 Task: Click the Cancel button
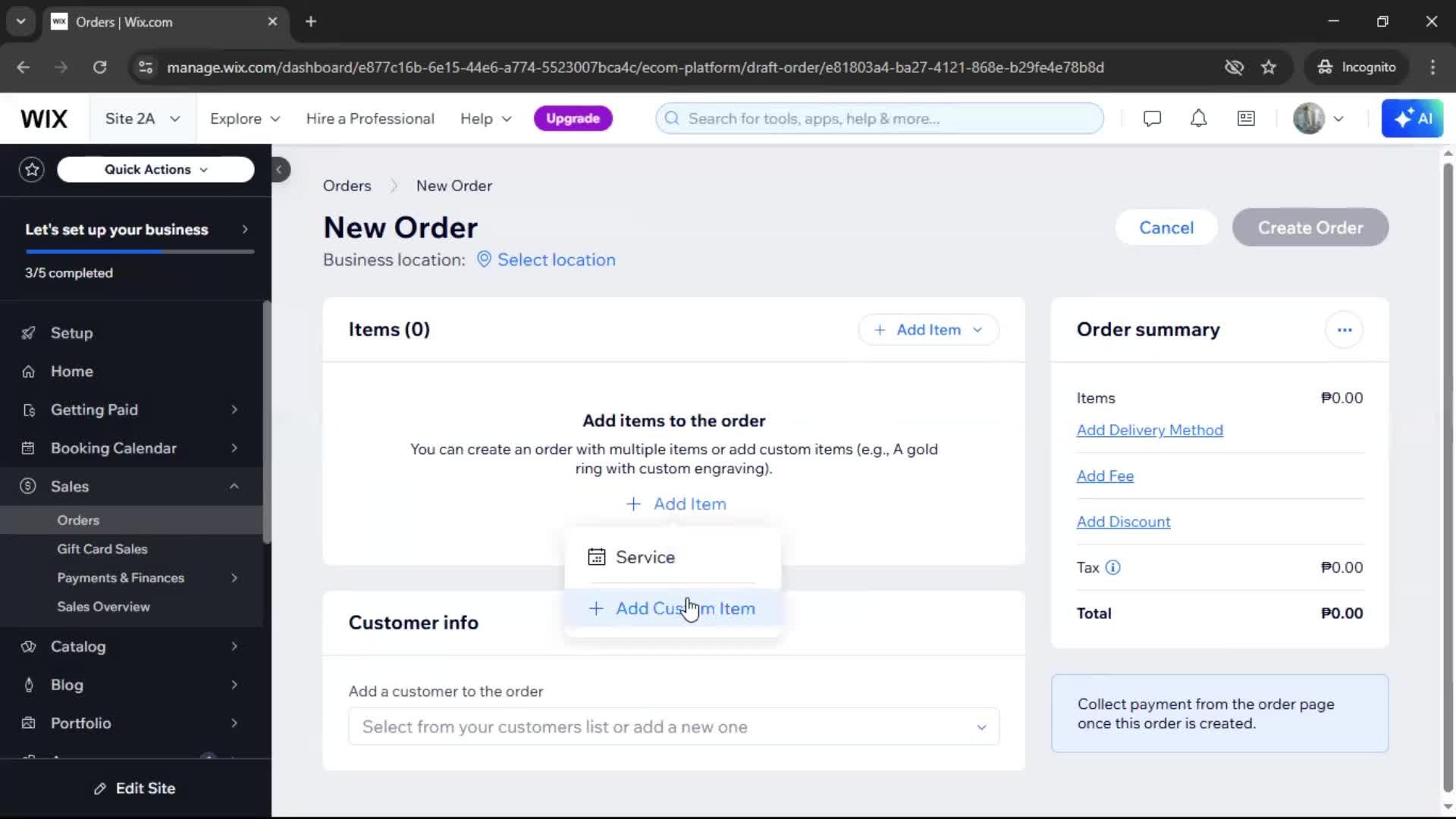click(x=1166, y=227)
